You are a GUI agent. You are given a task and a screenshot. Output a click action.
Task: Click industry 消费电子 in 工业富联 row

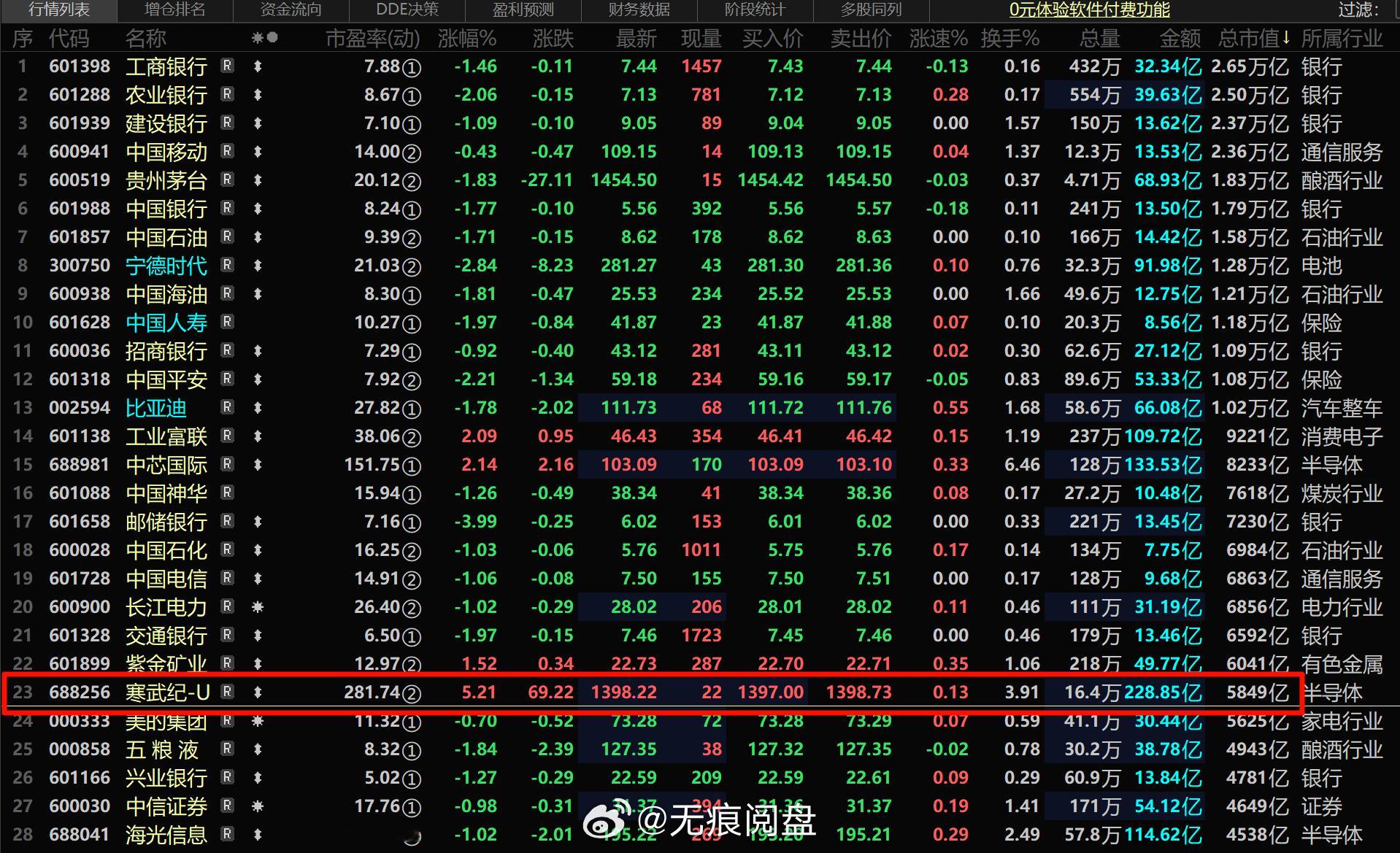1342,436
